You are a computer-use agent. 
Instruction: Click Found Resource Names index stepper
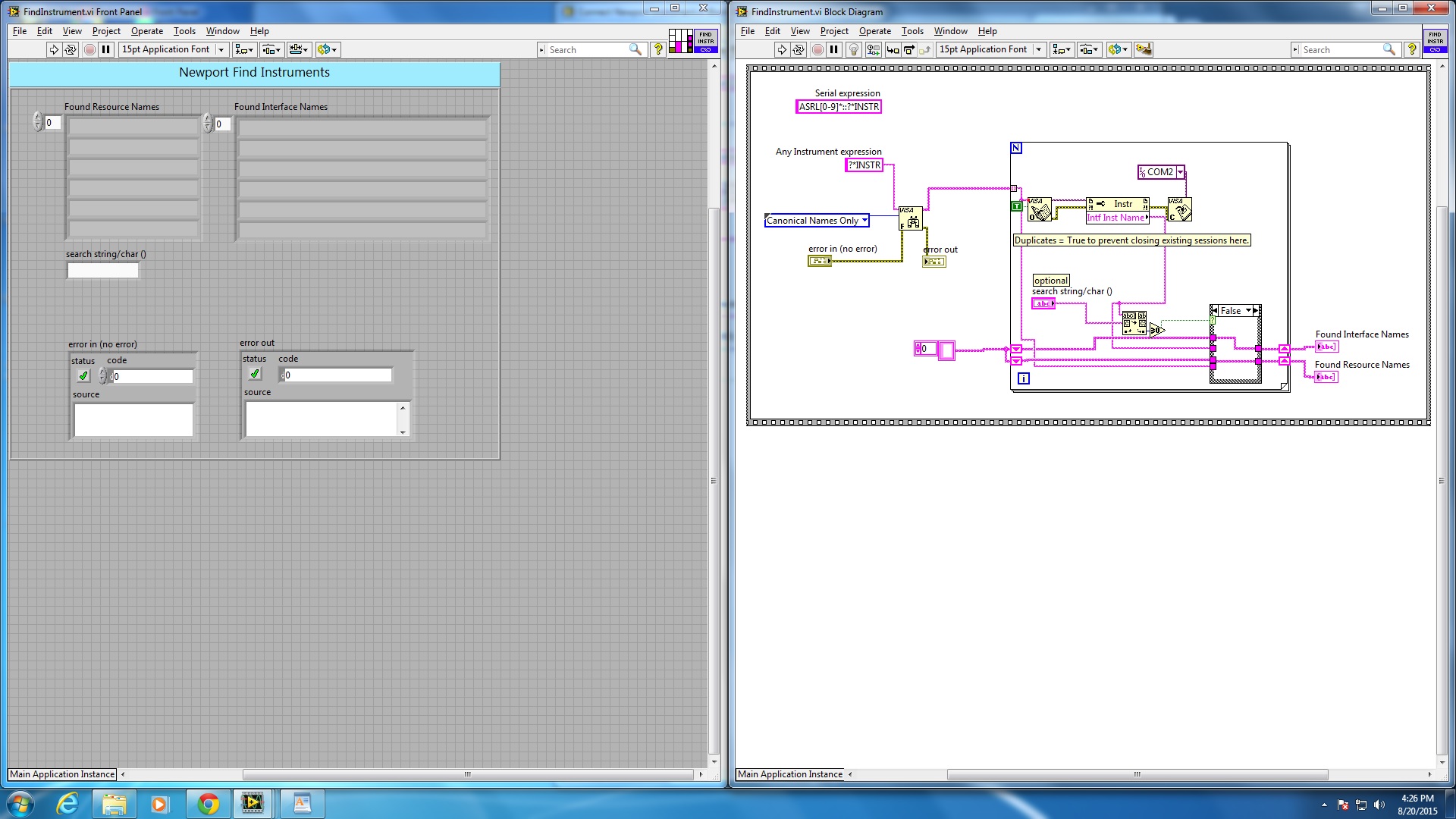click(38, 122)
